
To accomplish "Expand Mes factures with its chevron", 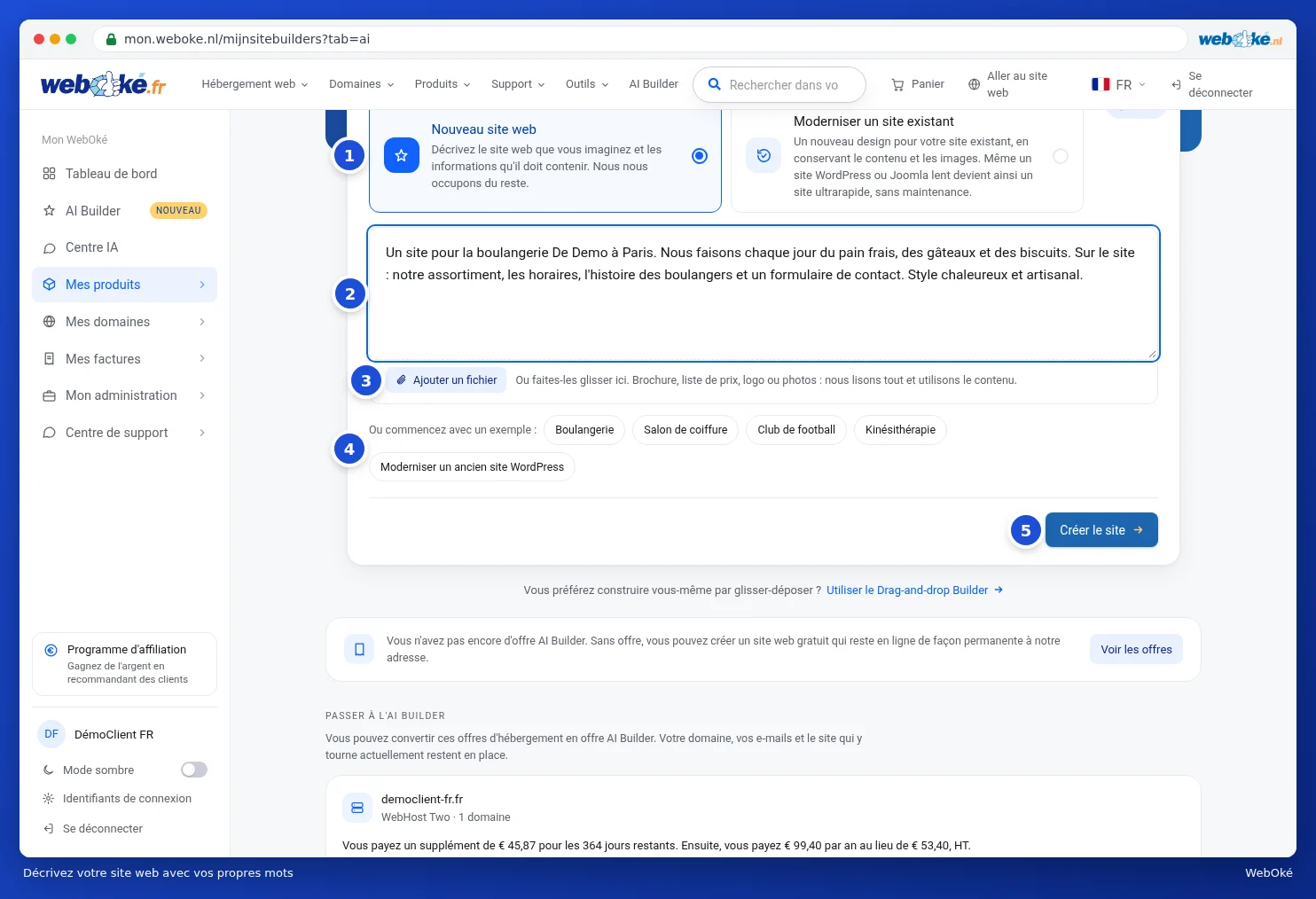I will point(202,359).
